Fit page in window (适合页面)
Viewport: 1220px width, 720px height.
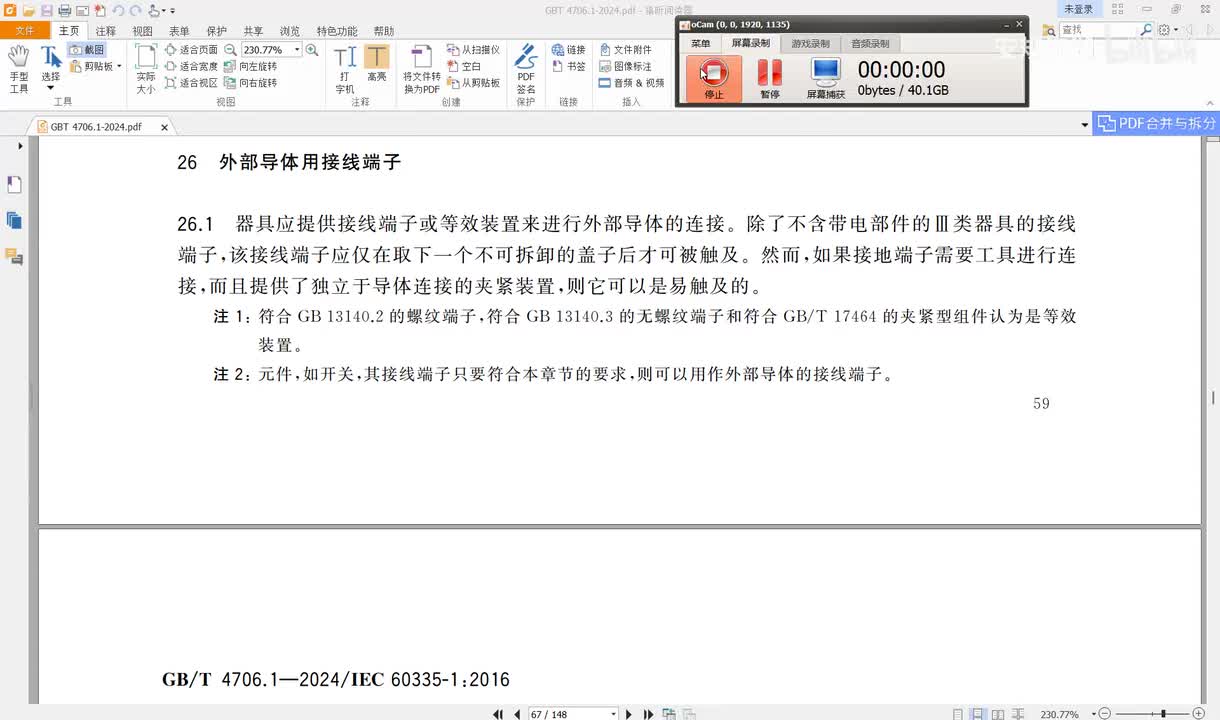click(x=191, y=49)
